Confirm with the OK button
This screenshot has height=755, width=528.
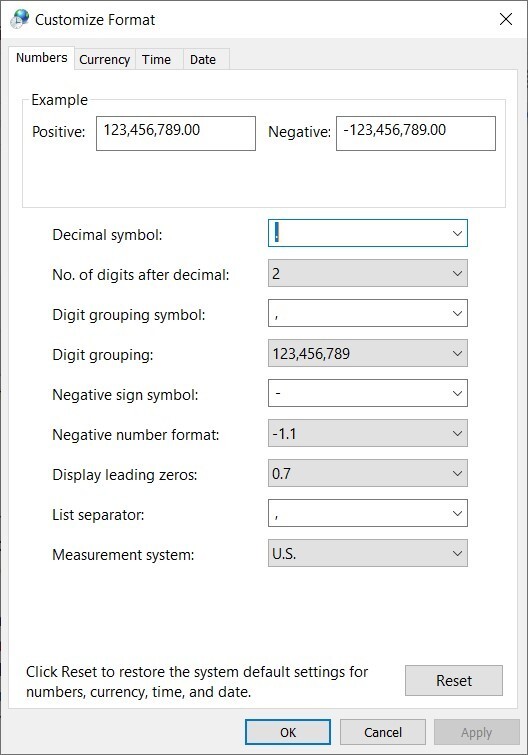(288, 732)
